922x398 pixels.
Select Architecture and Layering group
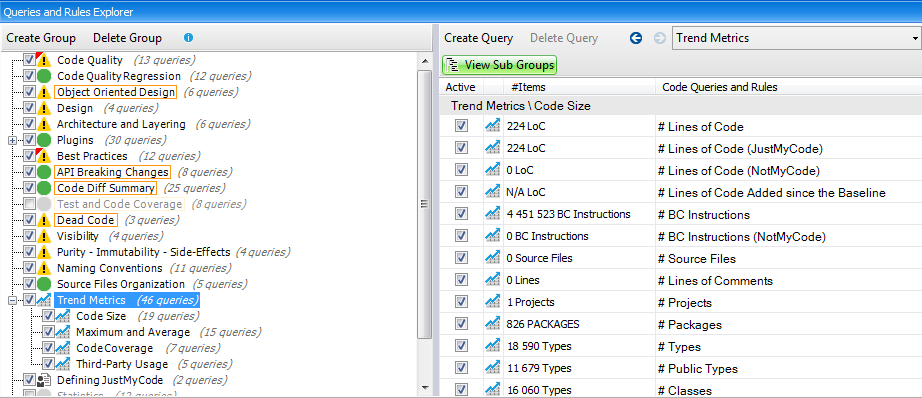pos(121,124)
